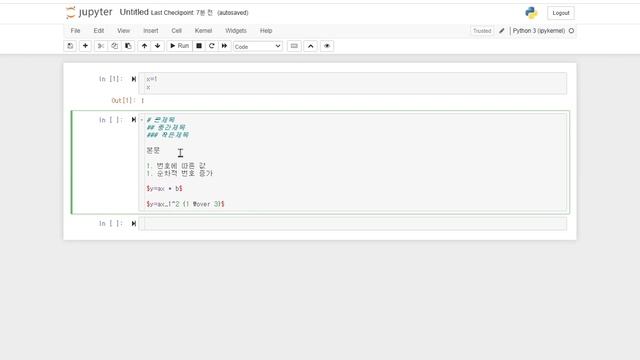The image size is (640, 360).
Task: Open the Help menu
Action: click(x=266, y=31)
